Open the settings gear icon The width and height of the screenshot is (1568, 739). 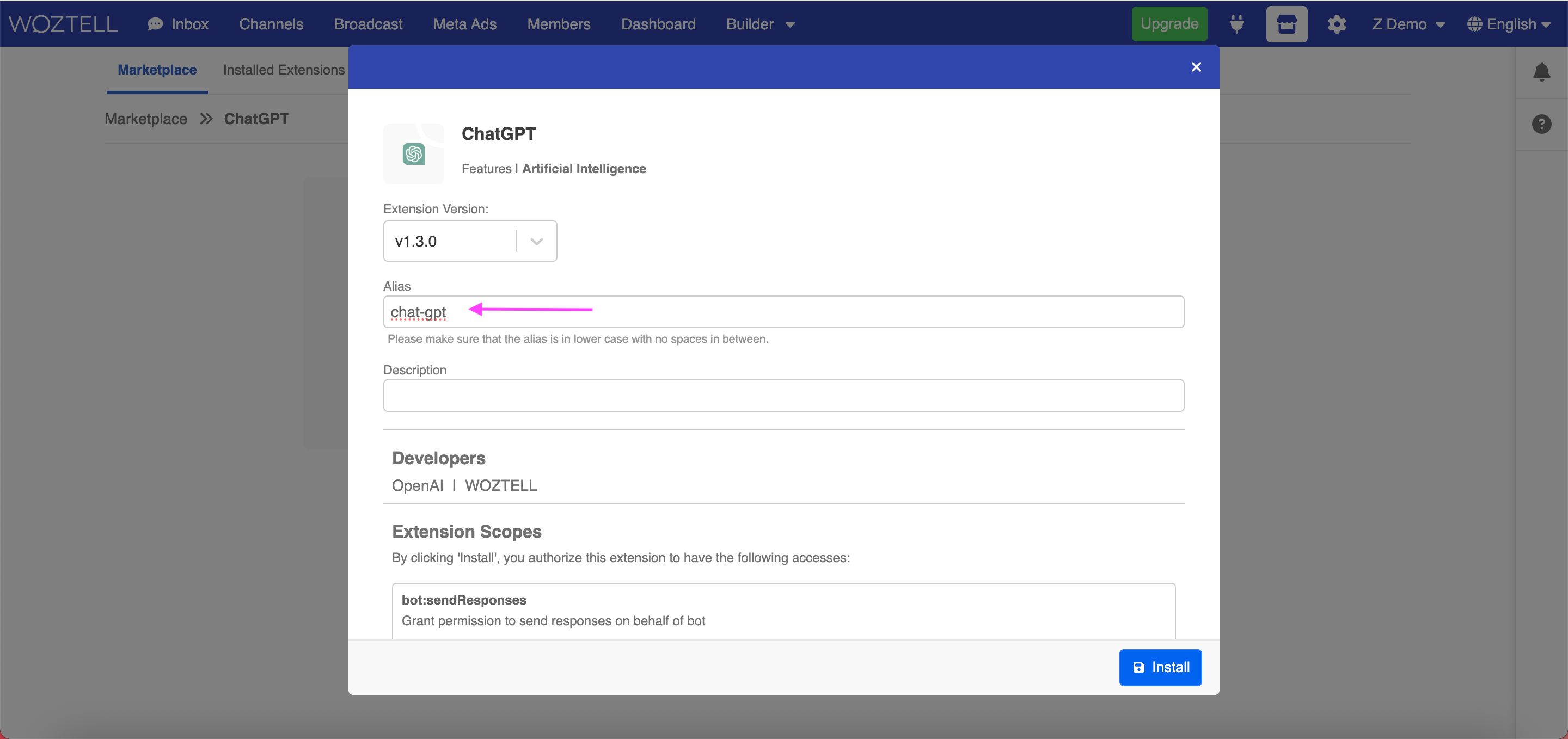[1337, 24]
